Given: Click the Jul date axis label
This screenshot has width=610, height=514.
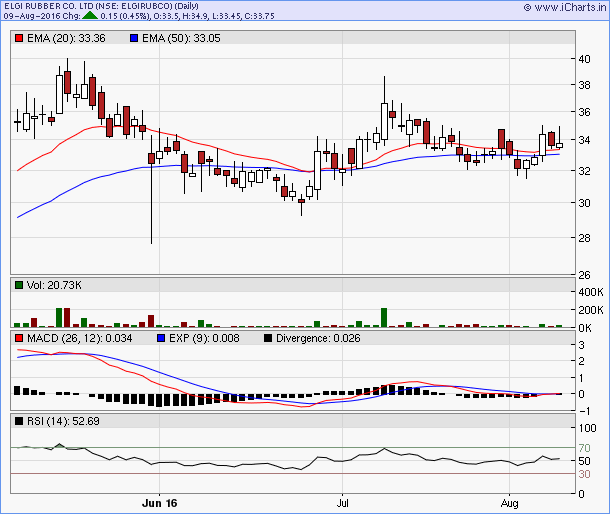Looking at the screenshot, I should coord(342,503).
